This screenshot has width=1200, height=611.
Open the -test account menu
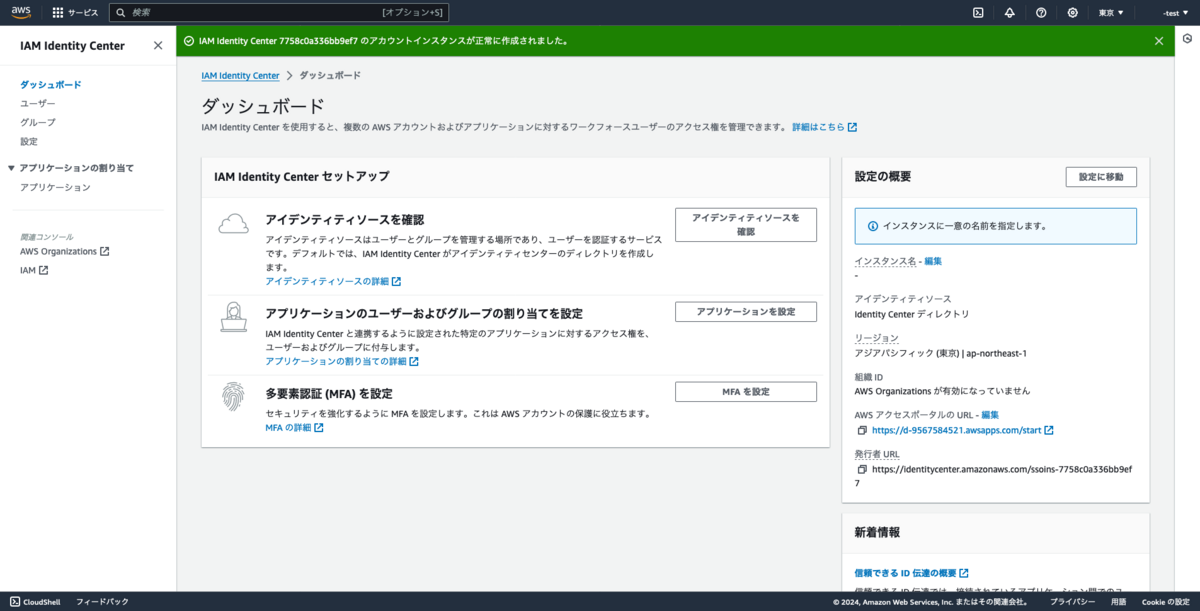click(1176, 13)
